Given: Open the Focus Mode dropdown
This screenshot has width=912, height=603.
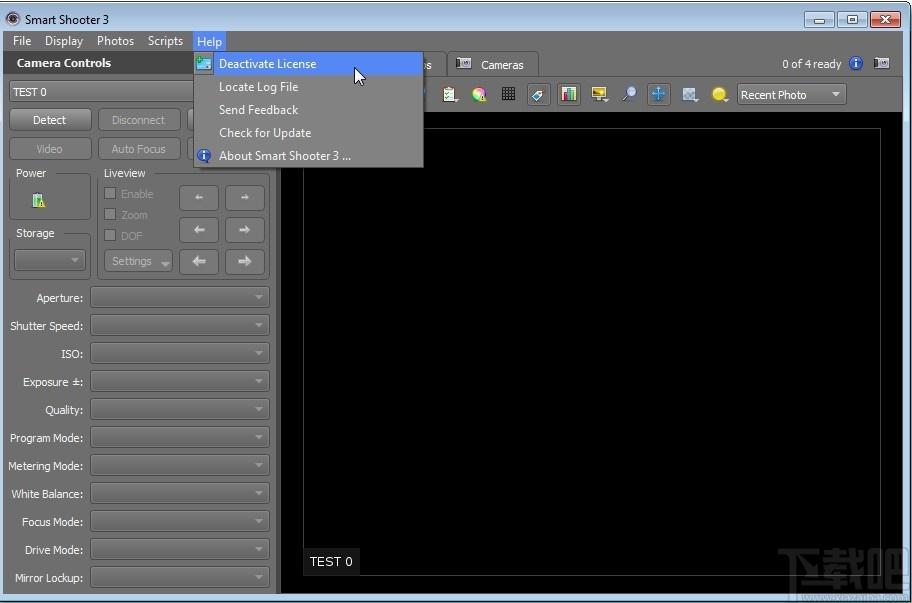Looking at the screenshot, I should (180, 522).
